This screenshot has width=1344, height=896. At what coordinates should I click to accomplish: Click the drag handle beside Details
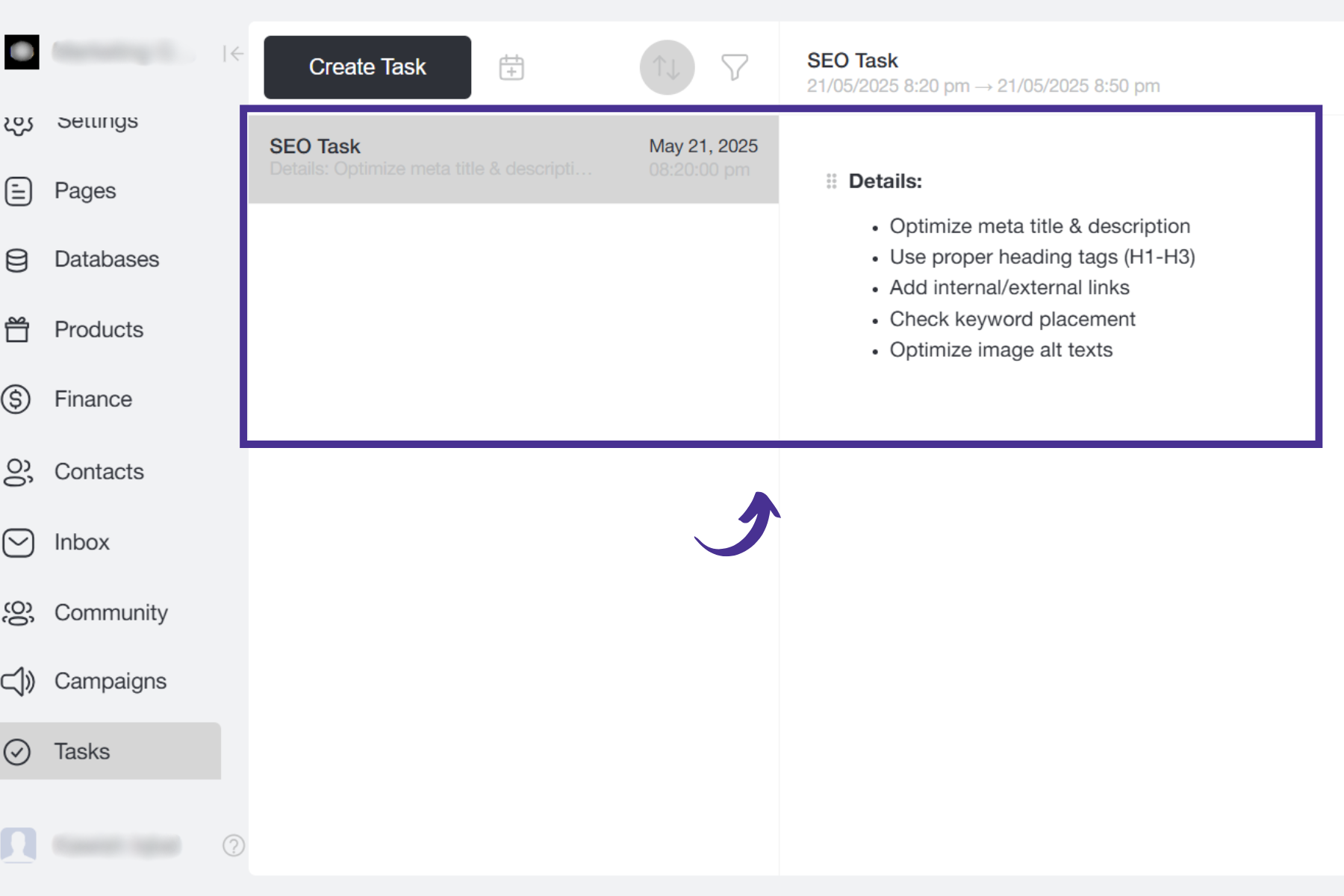click(x=831, y=181)
